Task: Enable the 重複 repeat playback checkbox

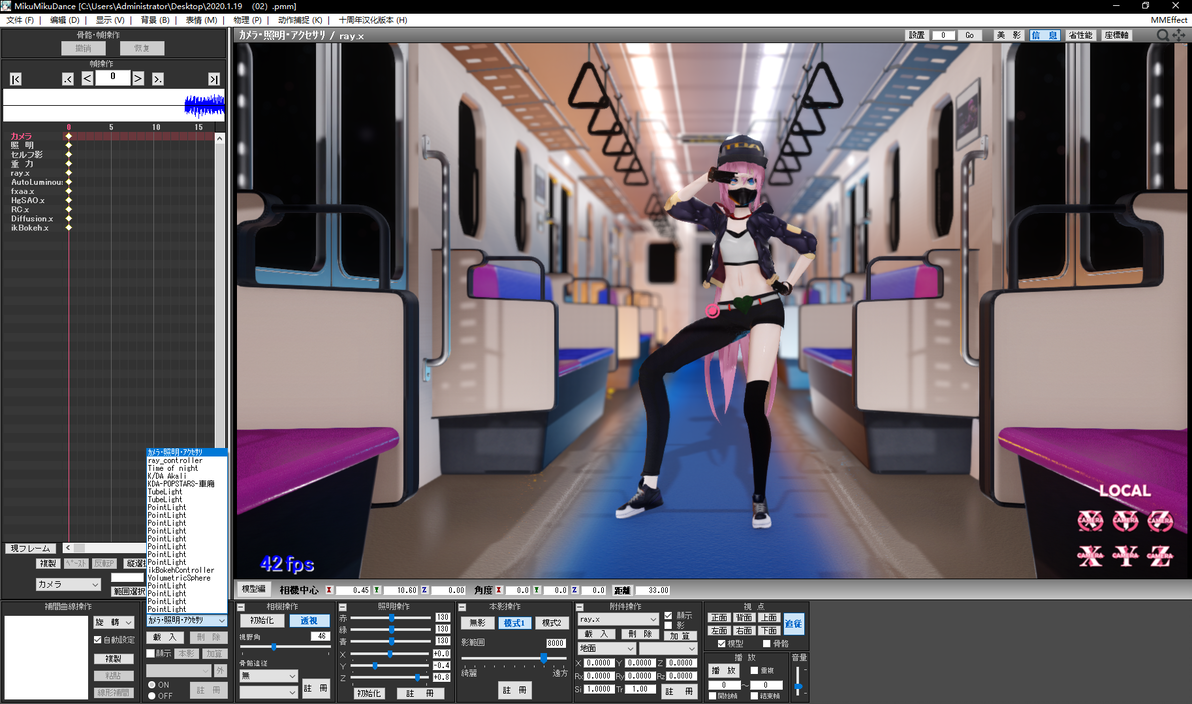Action: click(x=754, y=671)
